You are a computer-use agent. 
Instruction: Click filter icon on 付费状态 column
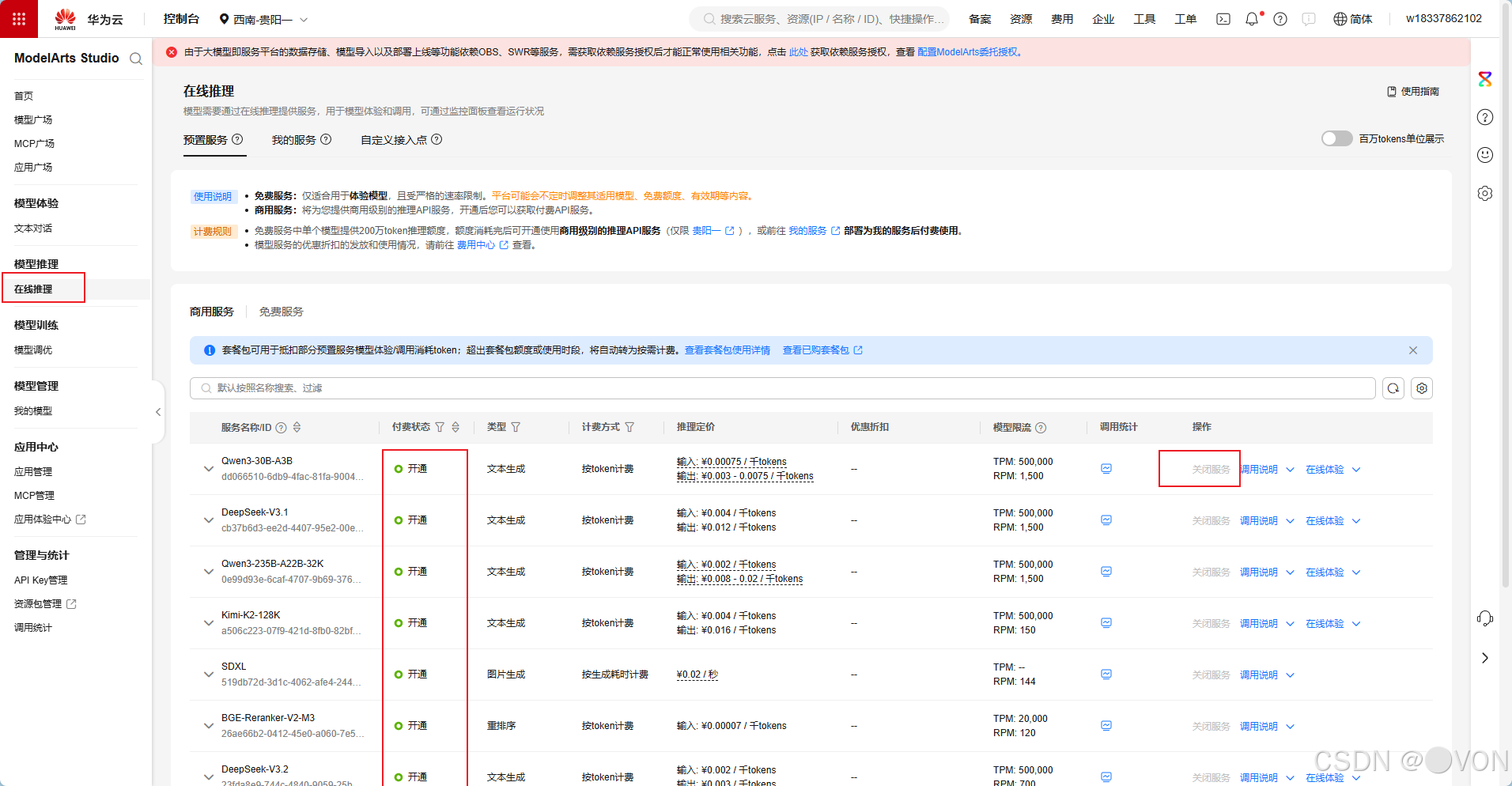tap(440, 427)
